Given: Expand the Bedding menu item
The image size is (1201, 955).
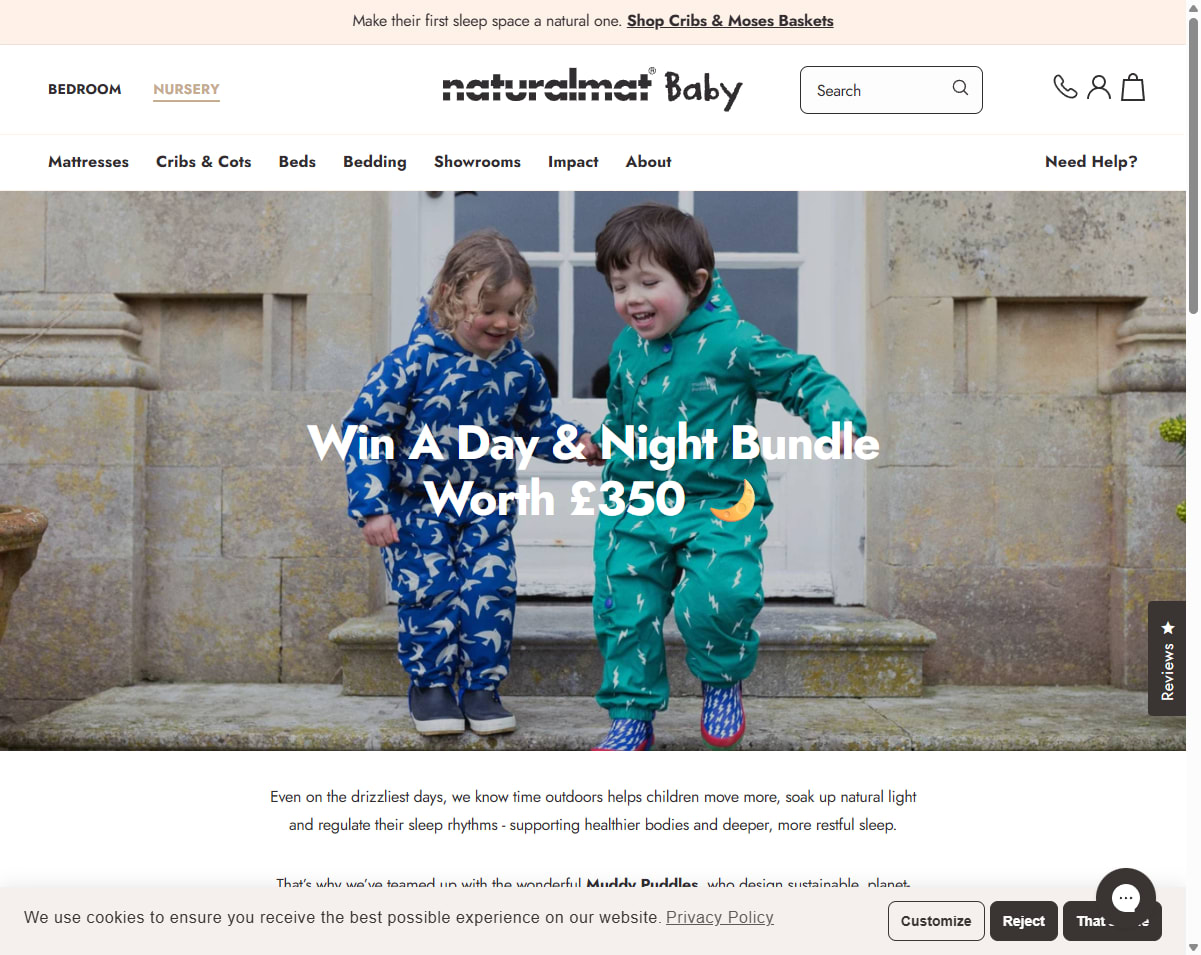Looking at the screenshot, I should pos(375,162).
